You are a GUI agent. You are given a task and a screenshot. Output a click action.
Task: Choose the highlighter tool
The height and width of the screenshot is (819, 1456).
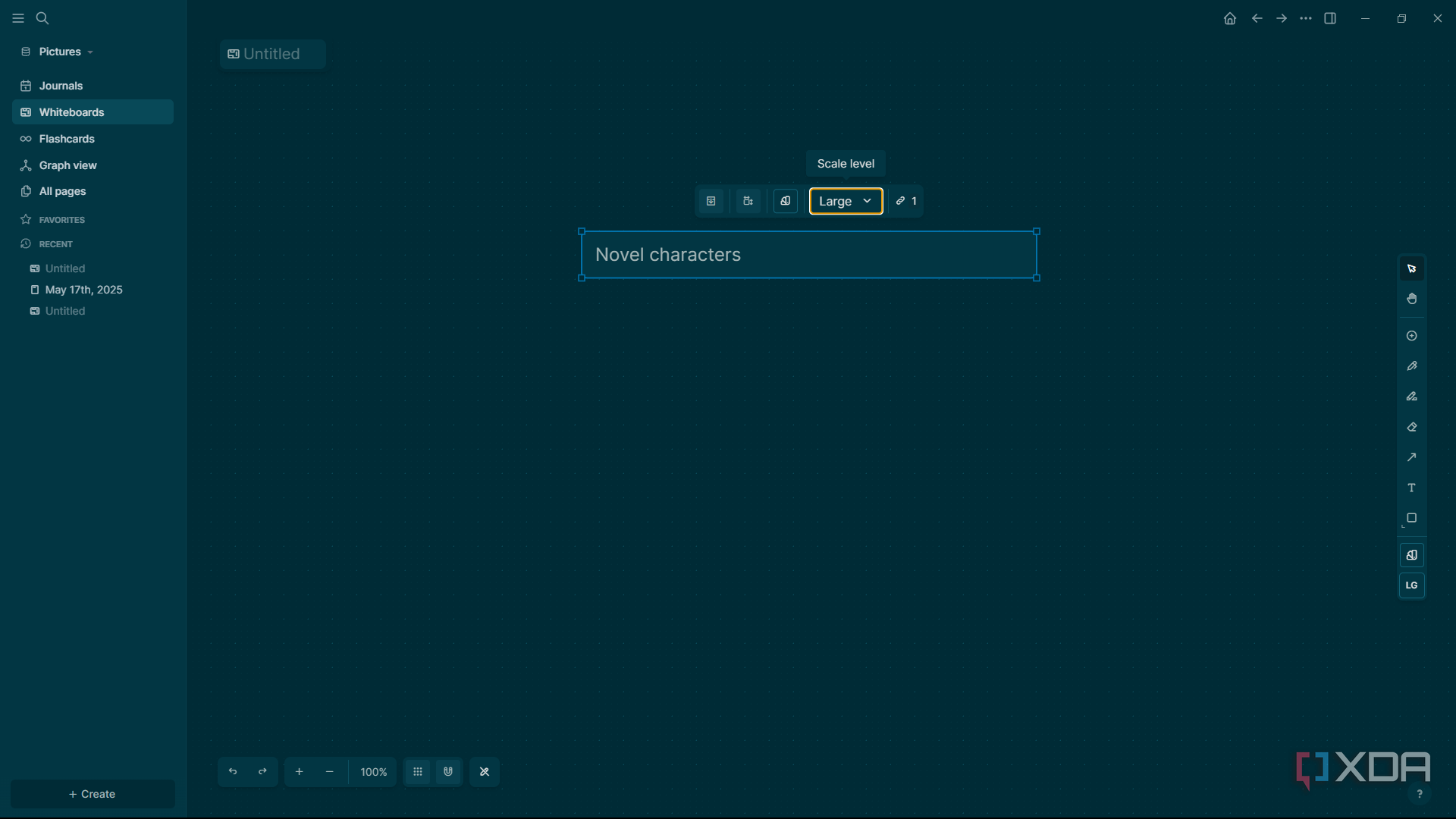tap(1411, 397)
